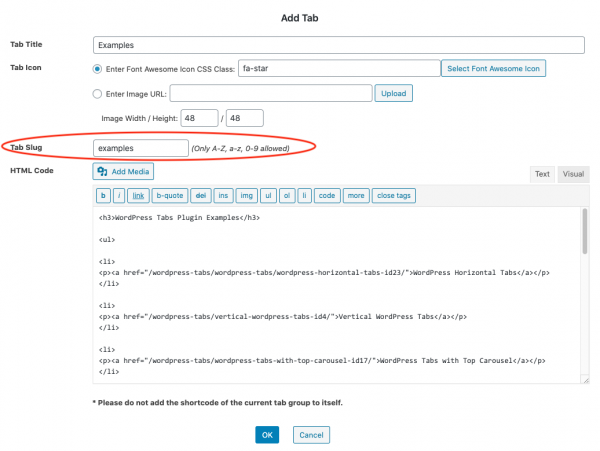600x451 pixels.
Task: Click the code quicktag button
Action: click(x=326, y=195)
